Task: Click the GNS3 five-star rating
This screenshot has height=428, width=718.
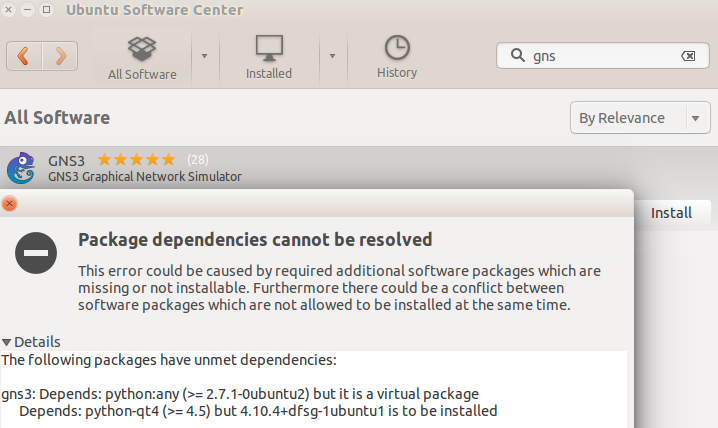Action: pyautogui.click(x=136, y=159)
